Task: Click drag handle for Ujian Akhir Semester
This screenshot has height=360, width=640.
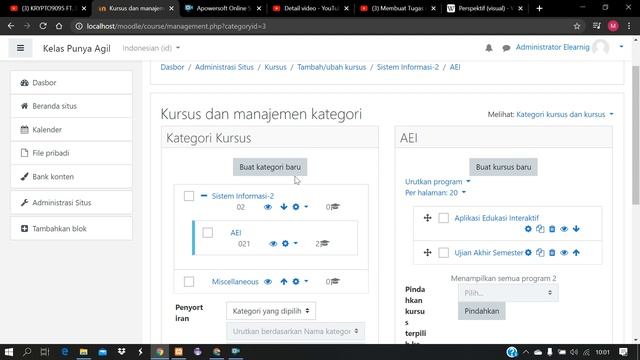Action: tap(427, 253)
